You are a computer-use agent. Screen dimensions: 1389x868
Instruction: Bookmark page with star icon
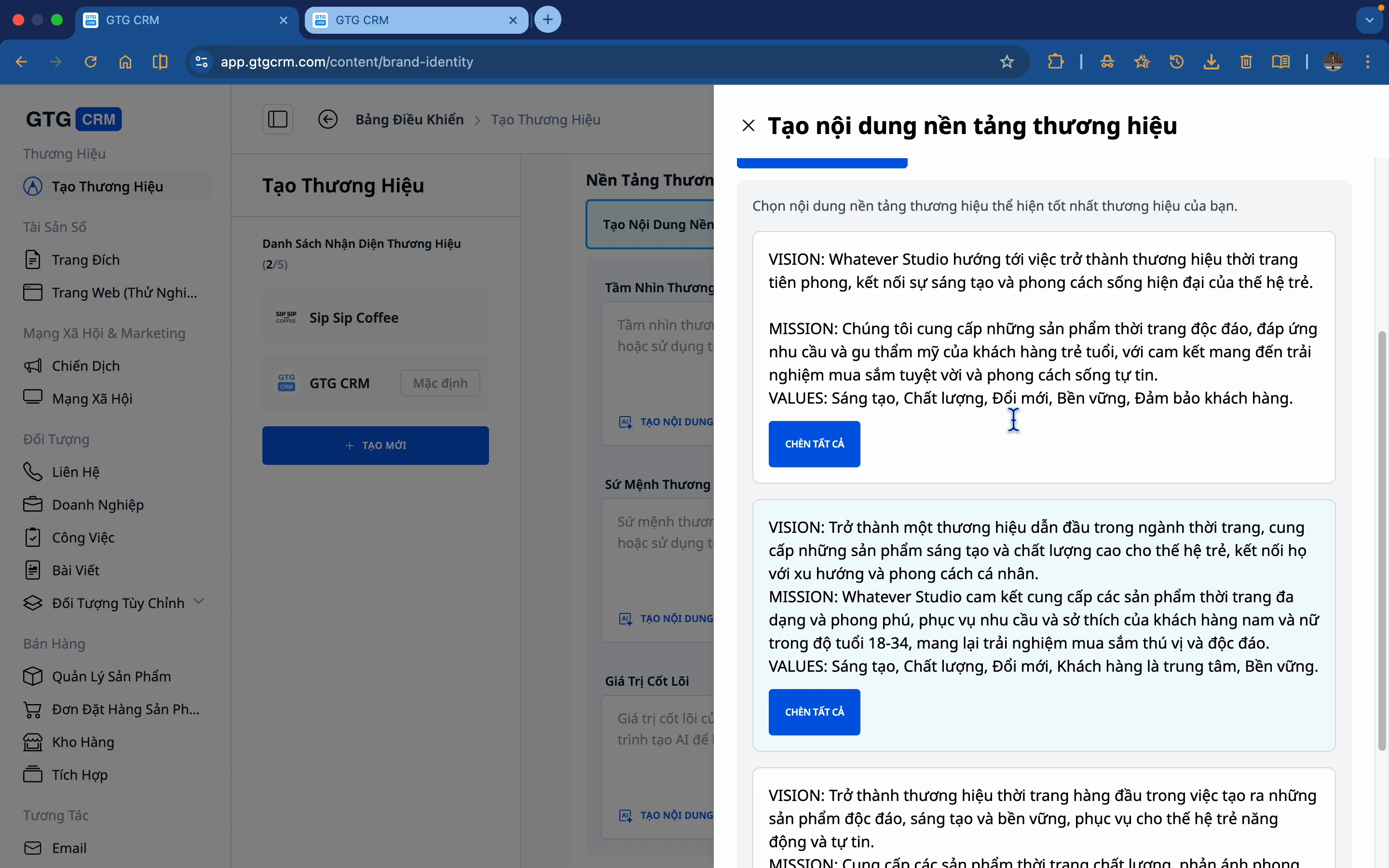click(1007, 61)
